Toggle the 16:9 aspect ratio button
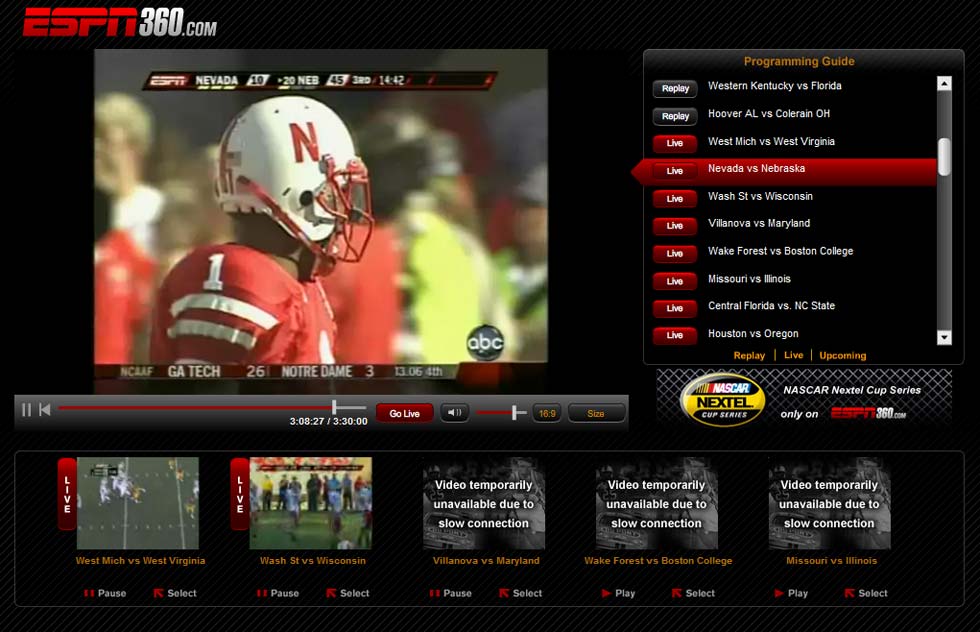This screenshot has width=980, height=632. tap(547, 413)
